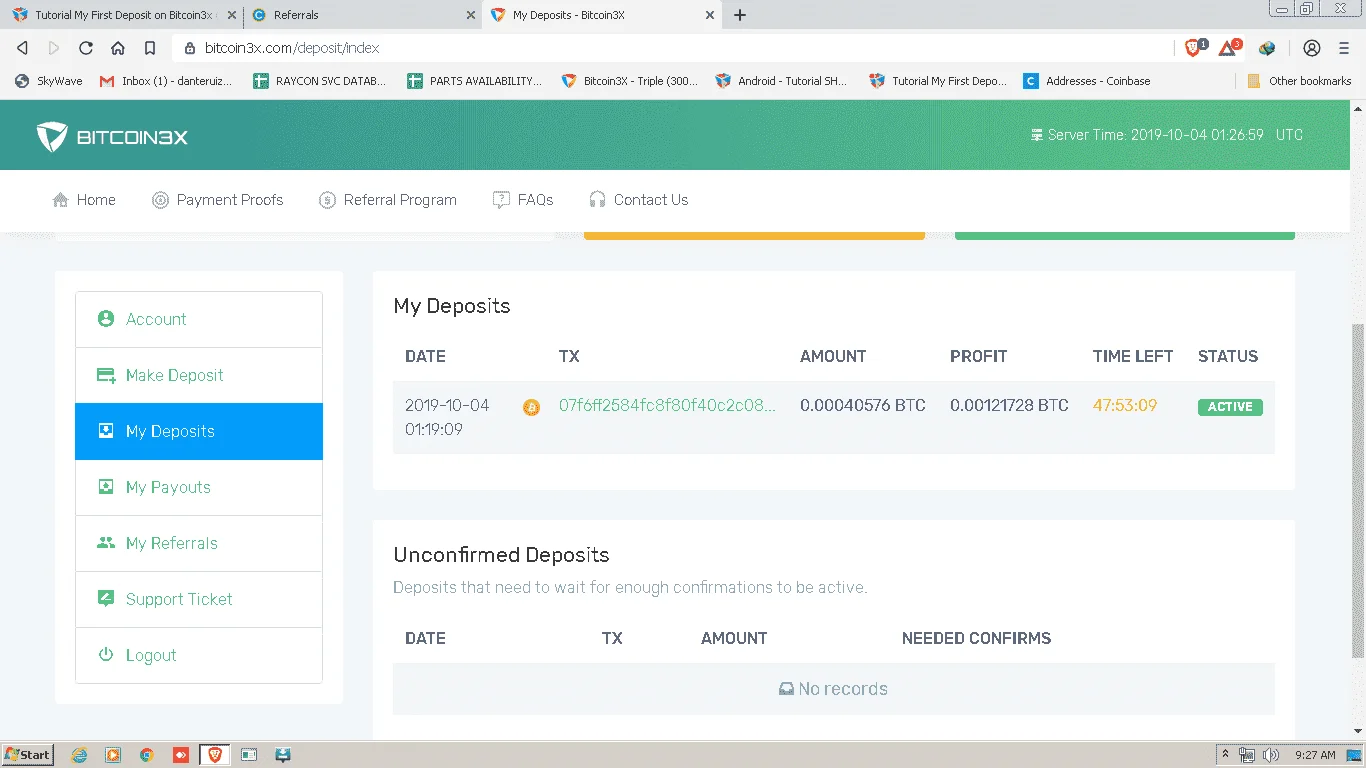Open the browser main menu
This screenshot has width=1366, height=768.
point(1342,48)
